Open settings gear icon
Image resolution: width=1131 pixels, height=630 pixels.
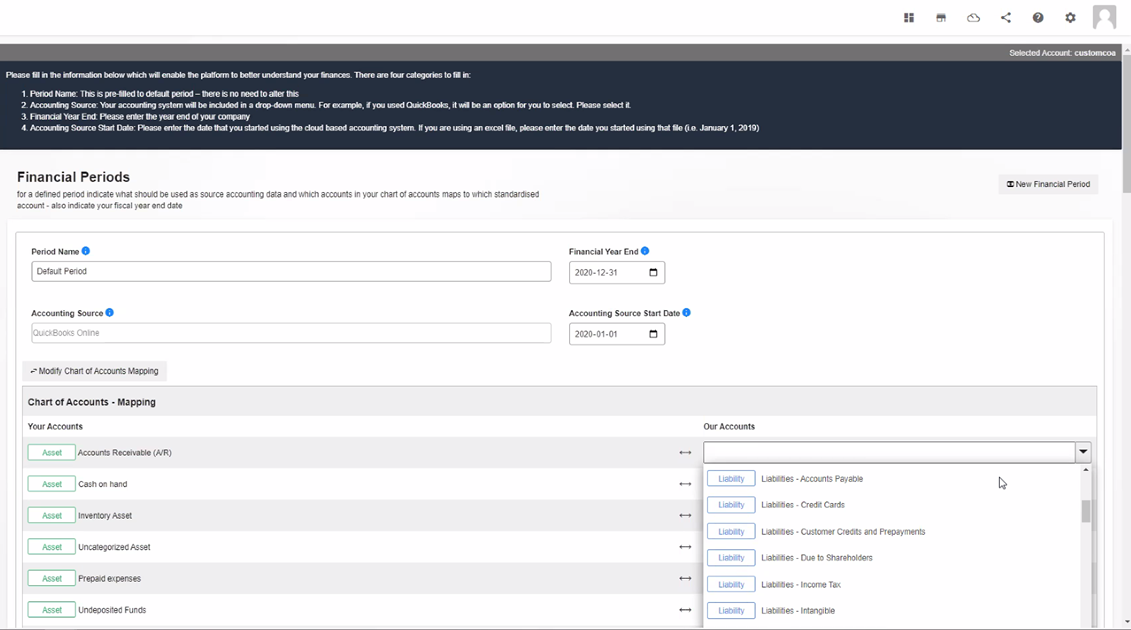click(1070, 18)
